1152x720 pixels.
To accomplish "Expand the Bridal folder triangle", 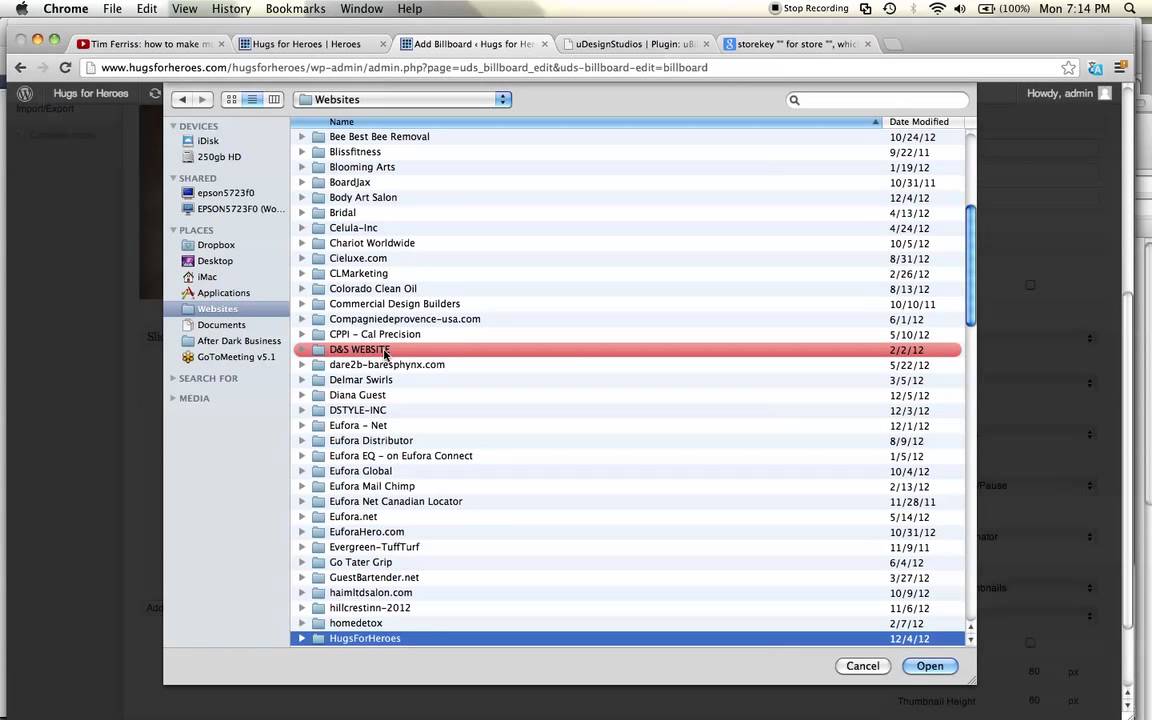I will tap(301, 212).
